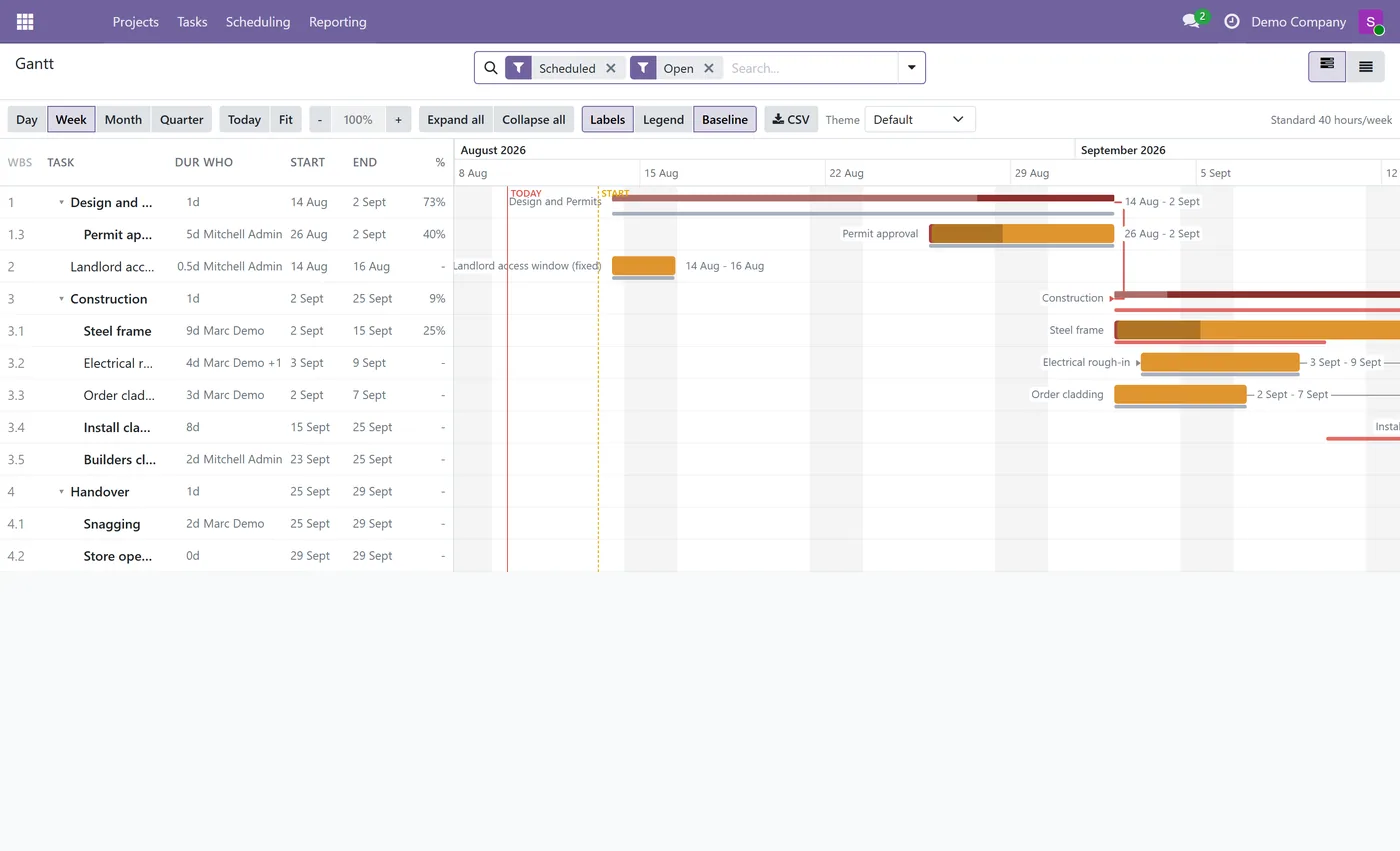Open the Tasks menu
The image size is (1400, 851).
[x=192, y=21]
